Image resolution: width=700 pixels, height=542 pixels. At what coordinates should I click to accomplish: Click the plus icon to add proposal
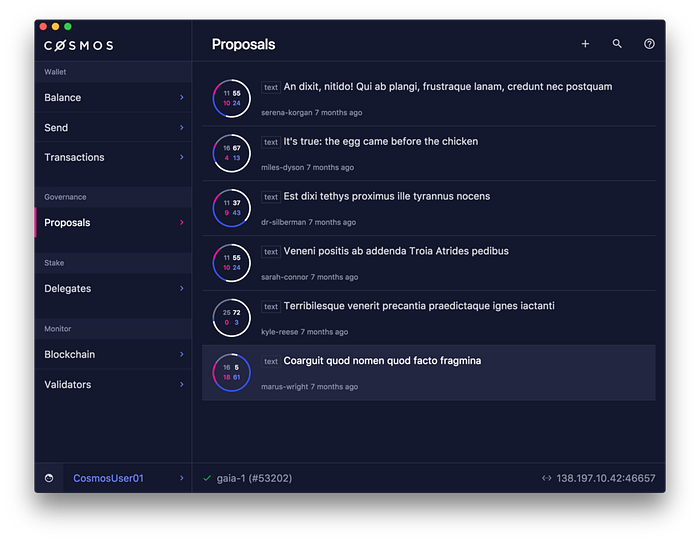(x=585, y=44)
